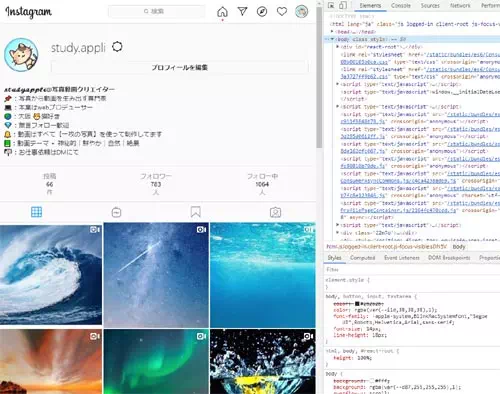This screenshot has height=394, width=500.
Task: Click the #262626 black color swatch
Action: tap(357, 304)
